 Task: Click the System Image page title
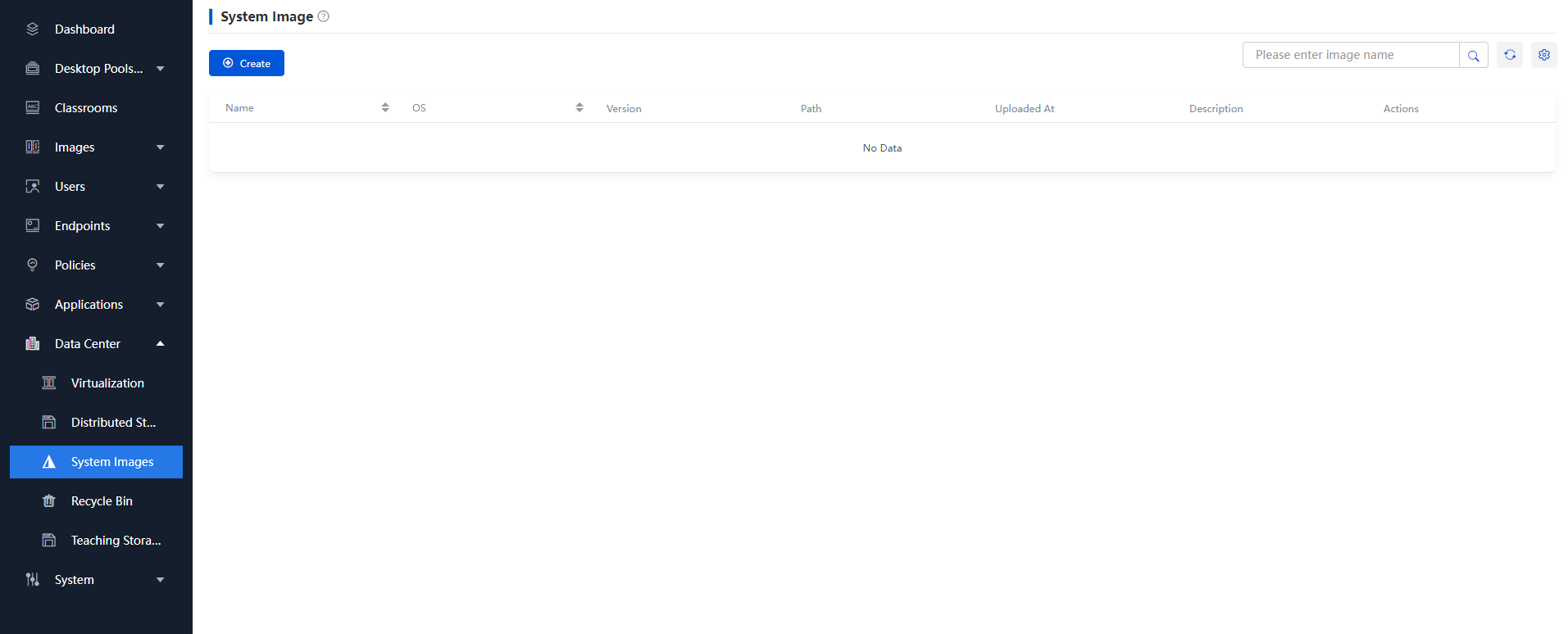click(x=266, y=16)
